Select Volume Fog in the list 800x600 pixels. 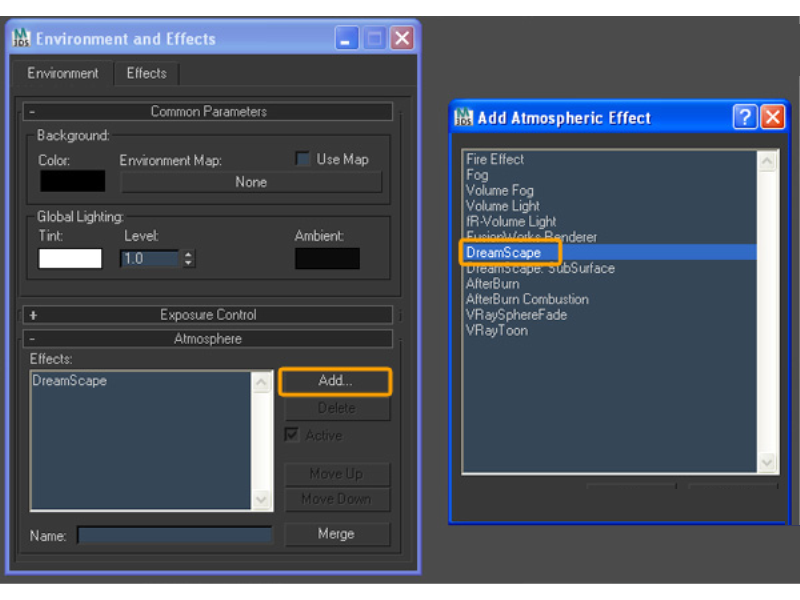pyautogui.click(x=499, y=191)
